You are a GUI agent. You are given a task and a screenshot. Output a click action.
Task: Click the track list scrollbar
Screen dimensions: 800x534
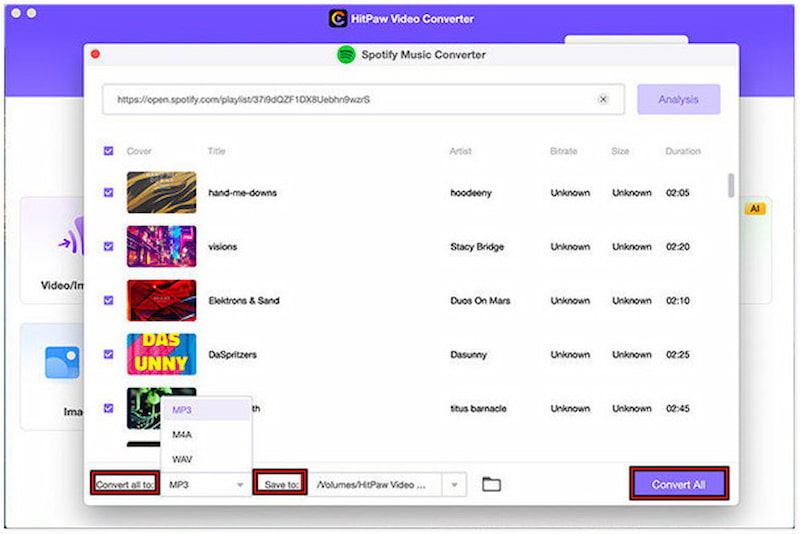point(731,185)
